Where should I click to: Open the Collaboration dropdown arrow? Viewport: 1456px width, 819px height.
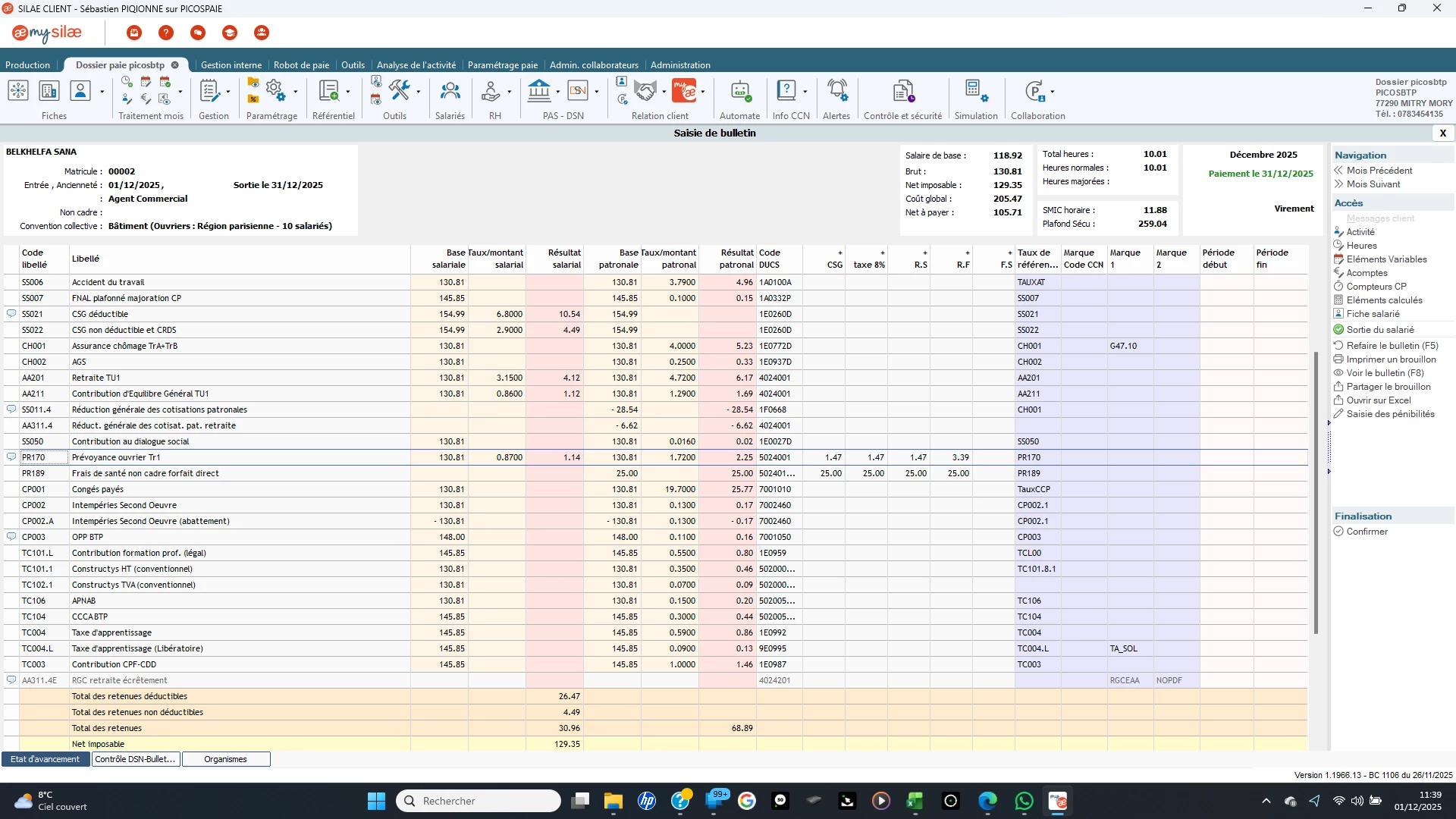point(1053,93)
